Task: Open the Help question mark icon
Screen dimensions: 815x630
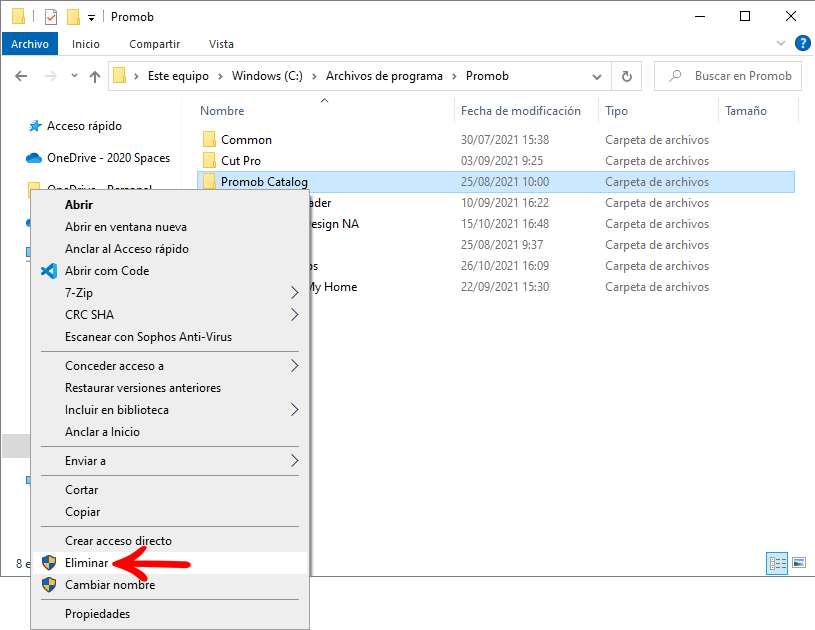Action: (803, 43)
